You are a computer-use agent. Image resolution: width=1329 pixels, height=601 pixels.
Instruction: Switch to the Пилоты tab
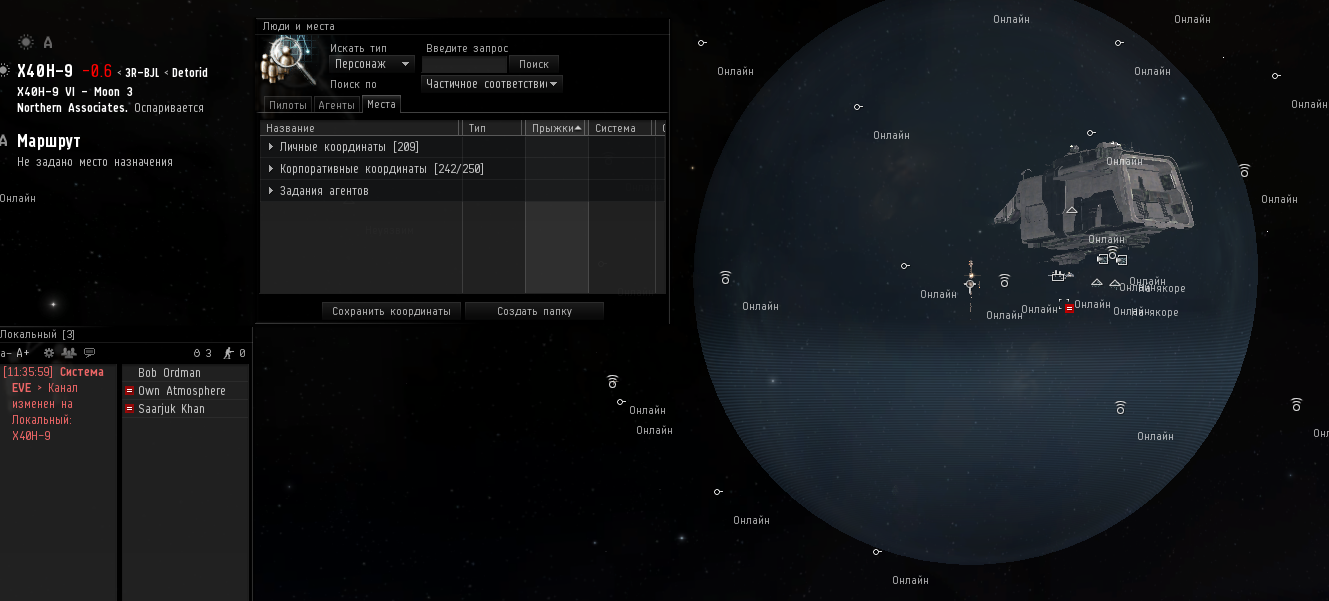point(288,105)
